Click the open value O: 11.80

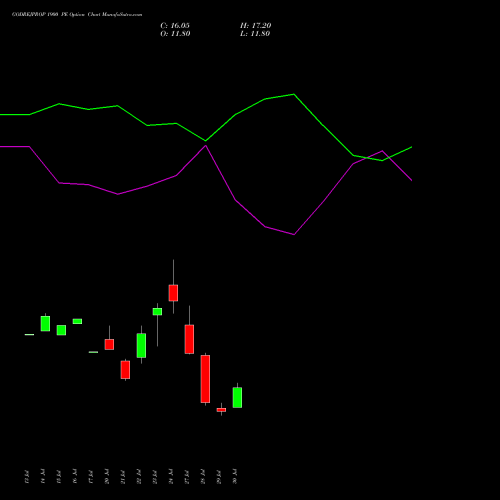click(175, 34)
